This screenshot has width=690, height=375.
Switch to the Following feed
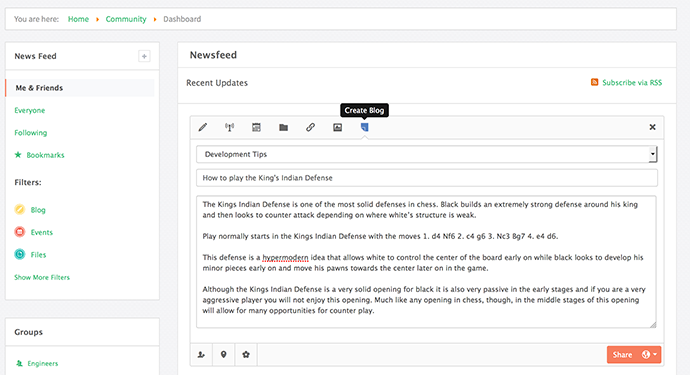[x=30, y=132]
